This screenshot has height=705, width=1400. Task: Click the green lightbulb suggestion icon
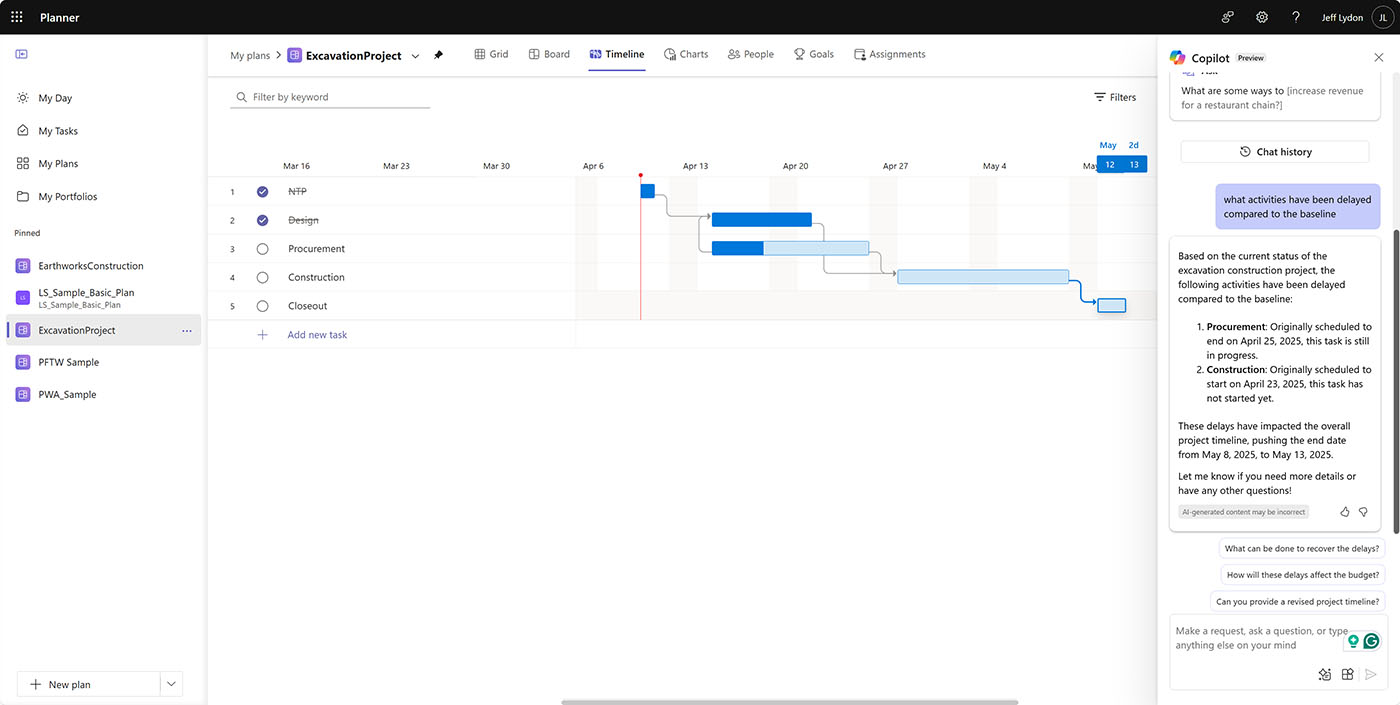tap(1353, 641)
